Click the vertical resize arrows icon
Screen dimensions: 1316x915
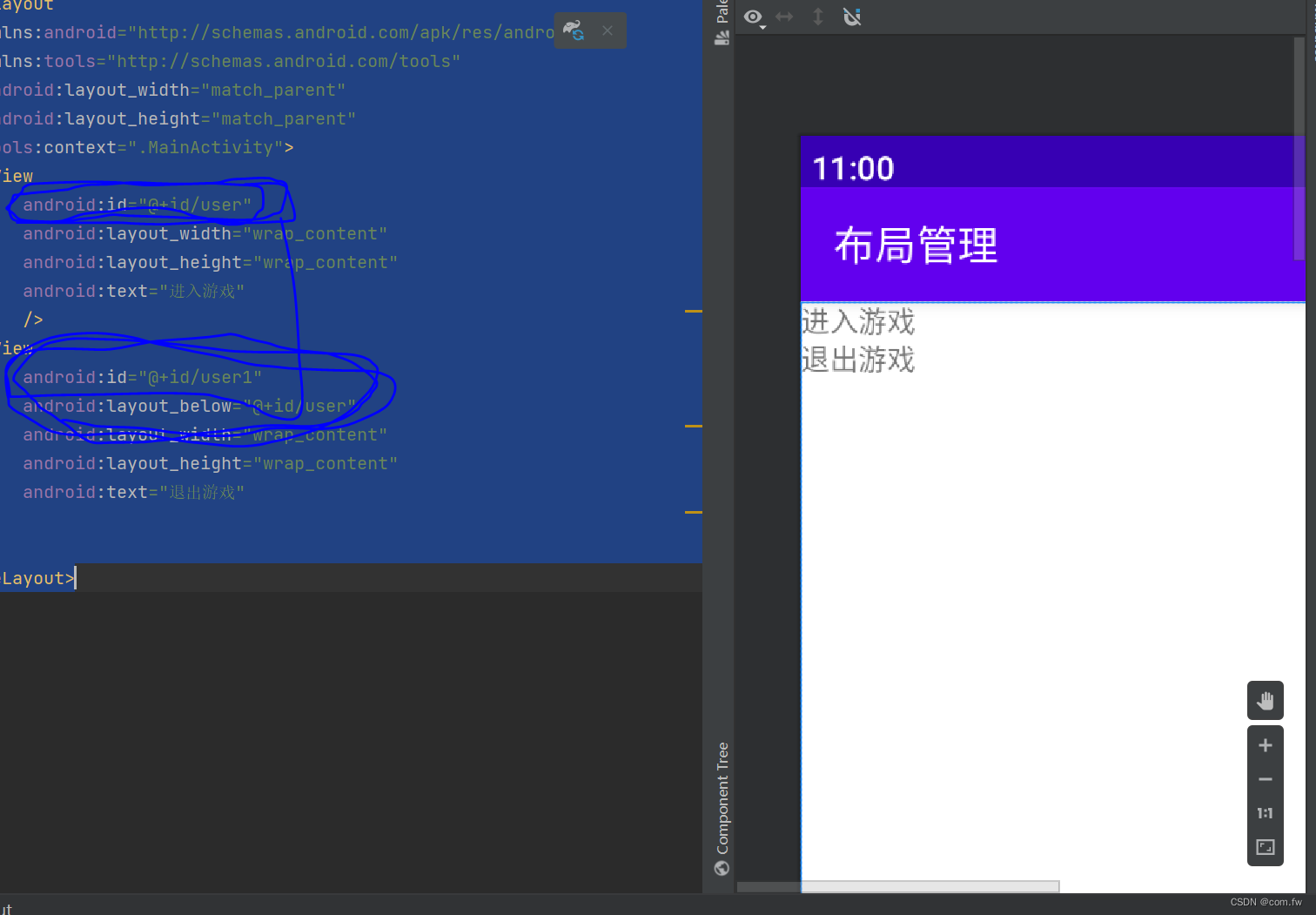[817, 17]
